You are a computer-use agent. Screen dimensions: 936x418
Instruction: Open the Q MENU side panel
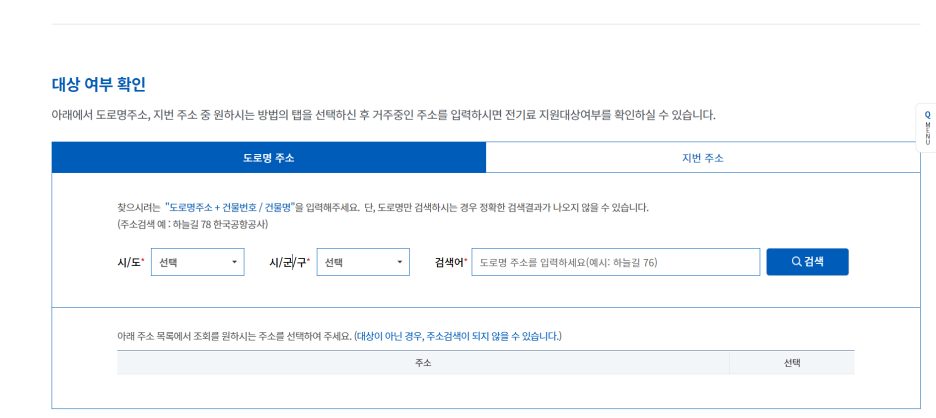(x=926, y=128)
